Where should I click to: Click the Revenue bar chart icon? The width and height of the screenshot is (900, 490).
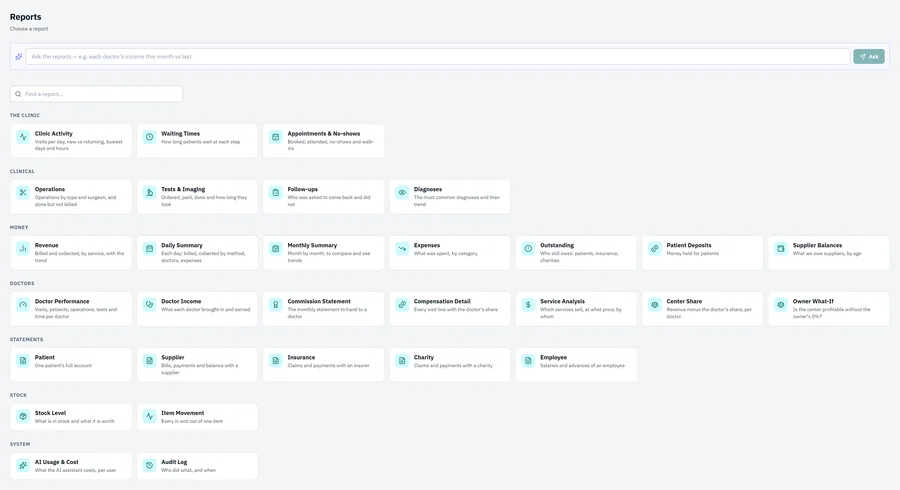point(23,248)
